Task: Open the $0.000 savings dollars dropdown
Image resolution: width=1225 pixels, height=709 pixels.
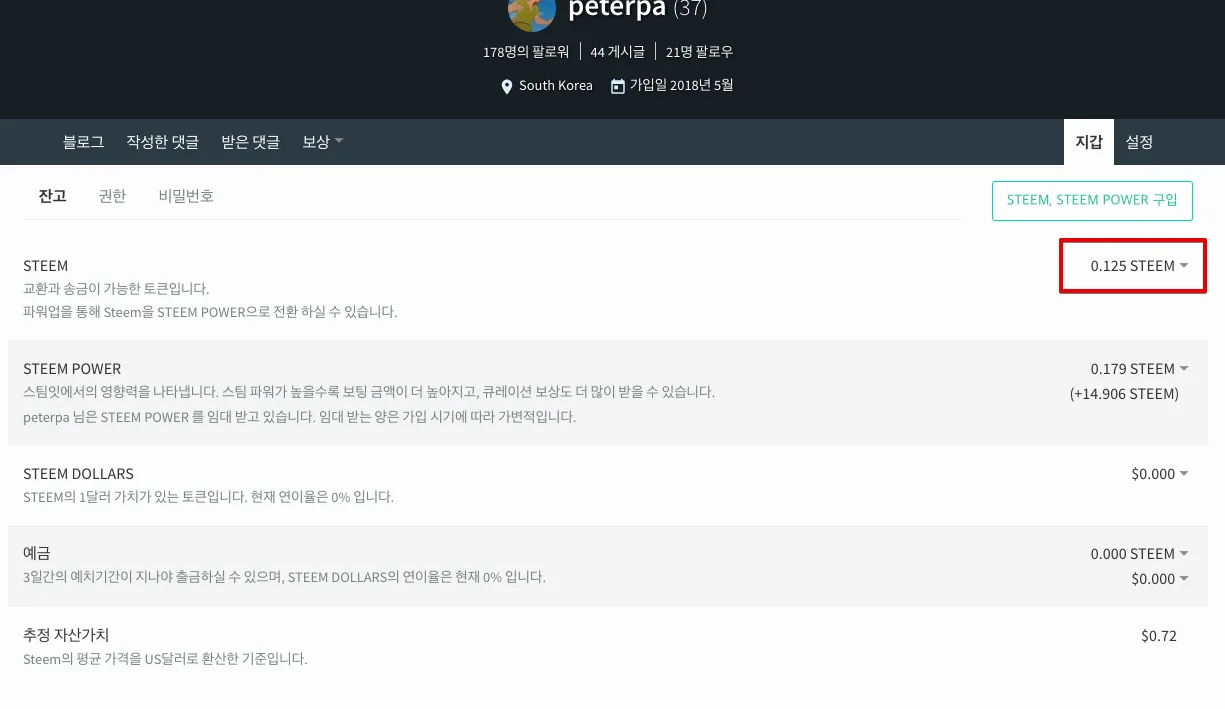Action: (1159, 579)
